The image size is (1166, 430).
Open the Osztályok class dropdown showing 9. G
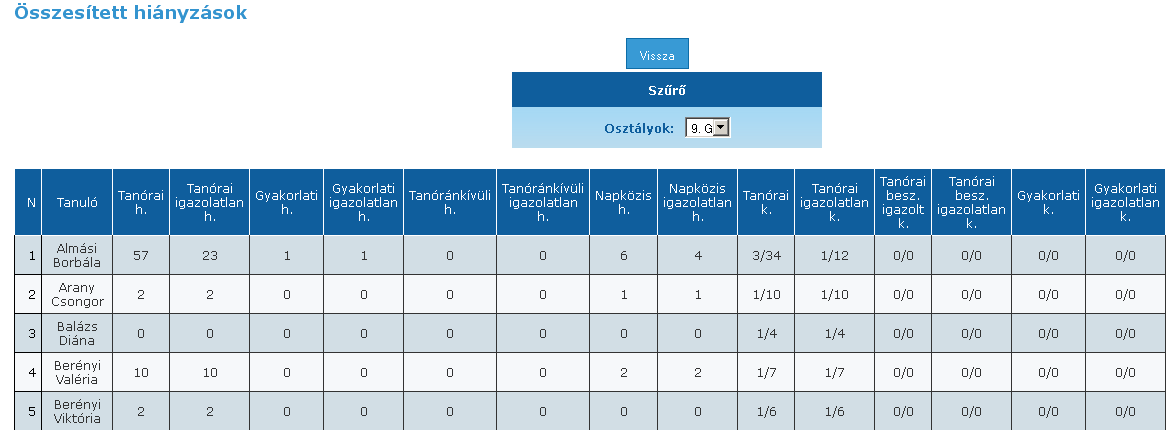click(707, 128)
